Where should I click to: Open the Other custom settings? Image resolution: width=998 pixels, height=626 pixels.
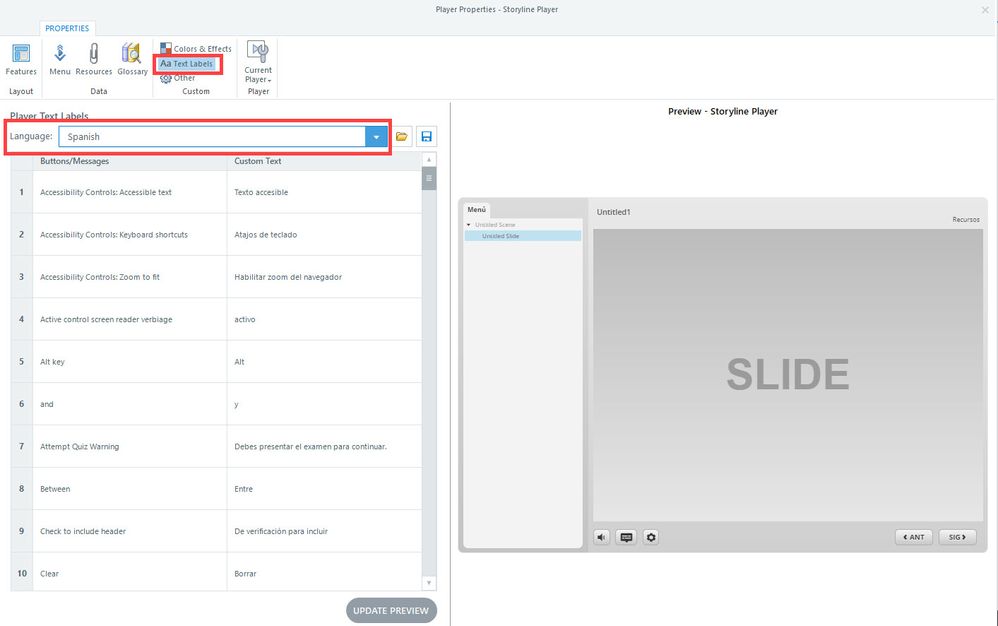click(178, 78)
